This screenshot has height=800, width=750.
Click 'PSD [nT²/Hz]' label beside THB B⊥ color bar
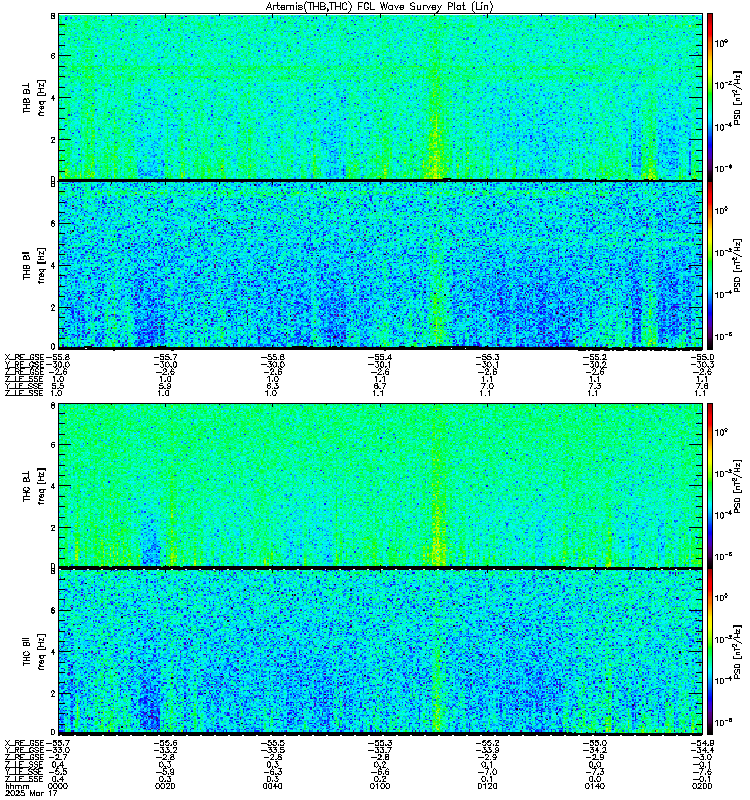[738, 97]
